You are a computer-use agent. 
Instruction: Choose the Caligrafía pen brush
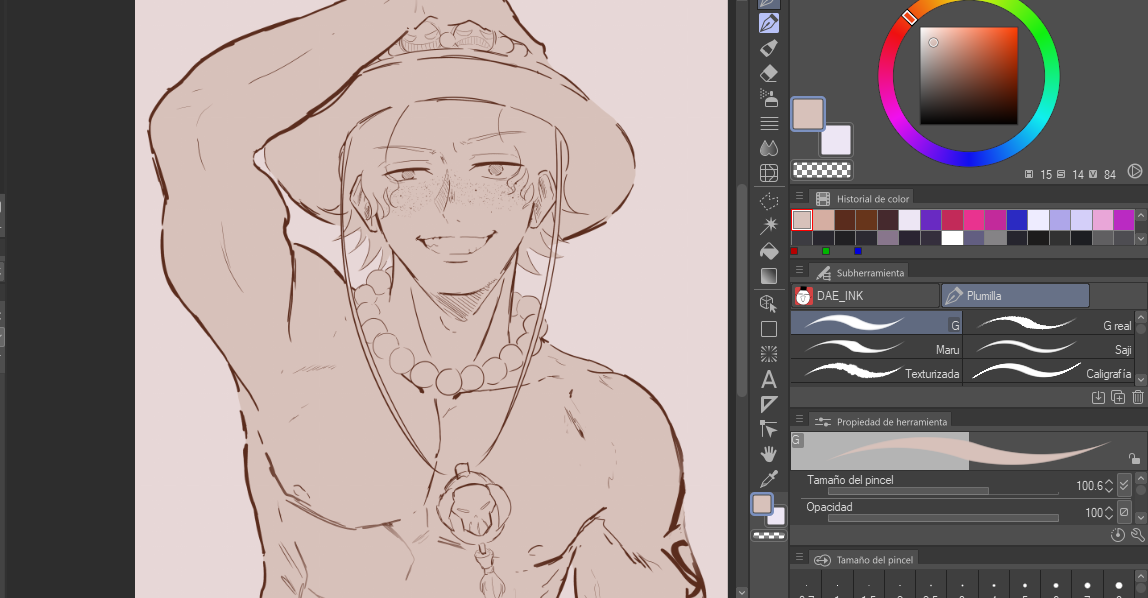pyautogui.click(x=1048, y=372)
